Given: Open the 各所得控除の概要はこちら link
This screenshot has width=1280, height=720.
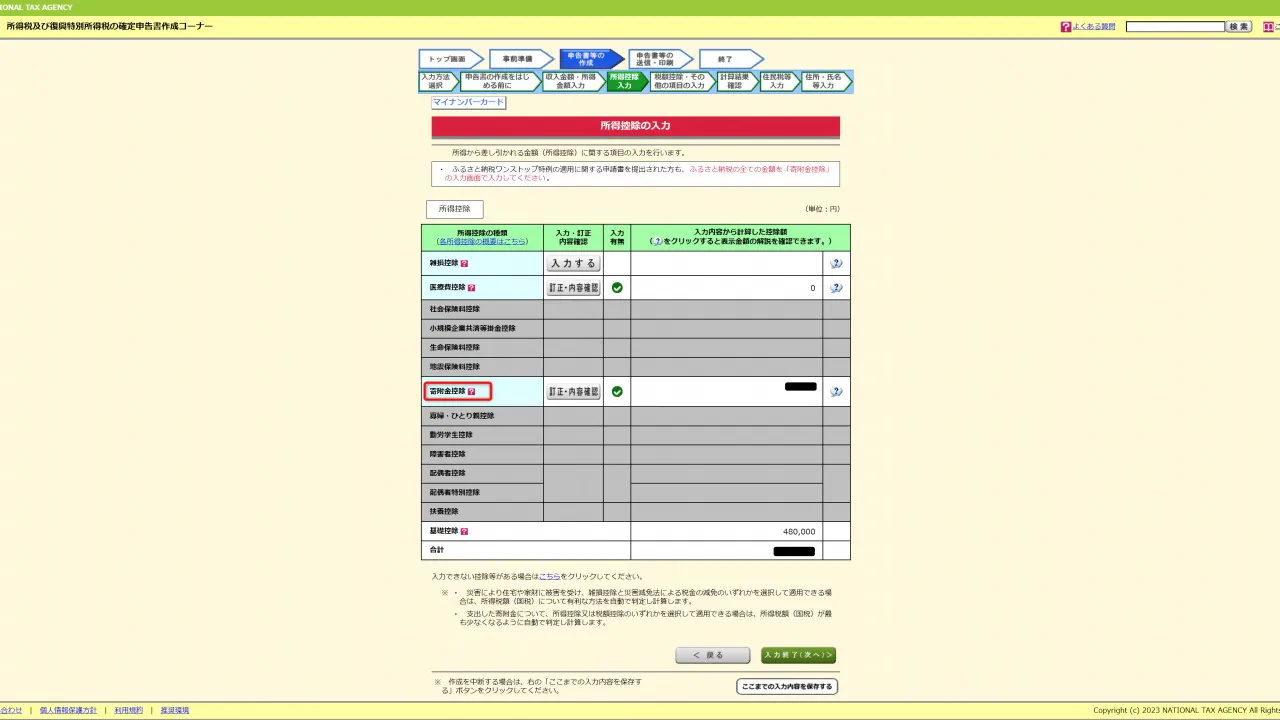Looking at the screenshot, I should [482, 242].
